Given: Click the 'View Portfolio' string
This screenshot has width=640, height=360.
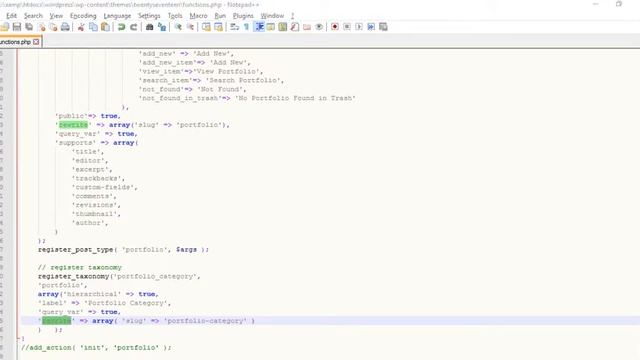Looking at the screenshot, I should pyautogui.click(x=227, y=71).
